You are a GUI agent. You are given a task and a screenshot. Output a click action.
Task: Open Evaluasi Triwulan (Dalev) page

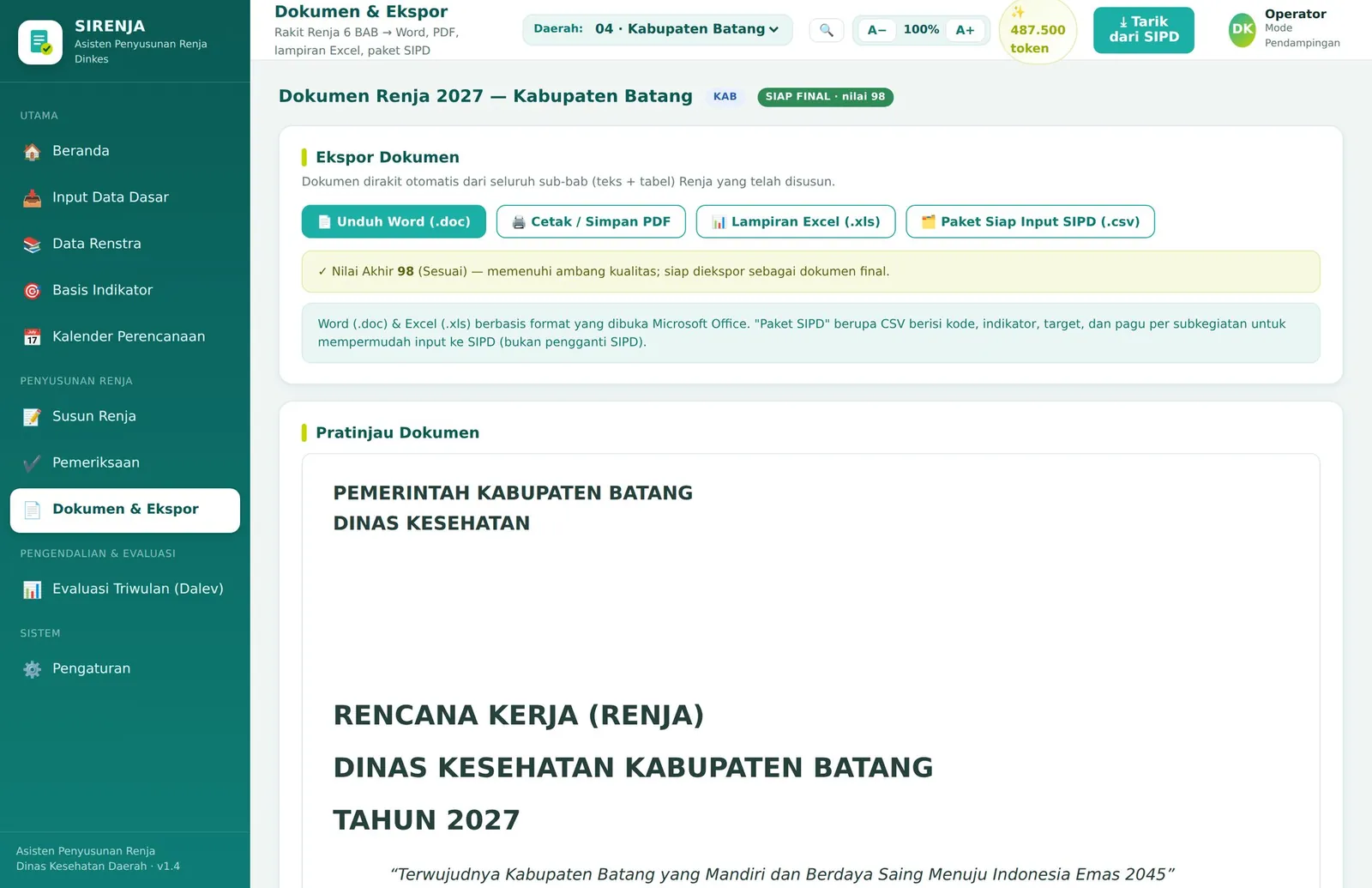click(x=125, y=589)
